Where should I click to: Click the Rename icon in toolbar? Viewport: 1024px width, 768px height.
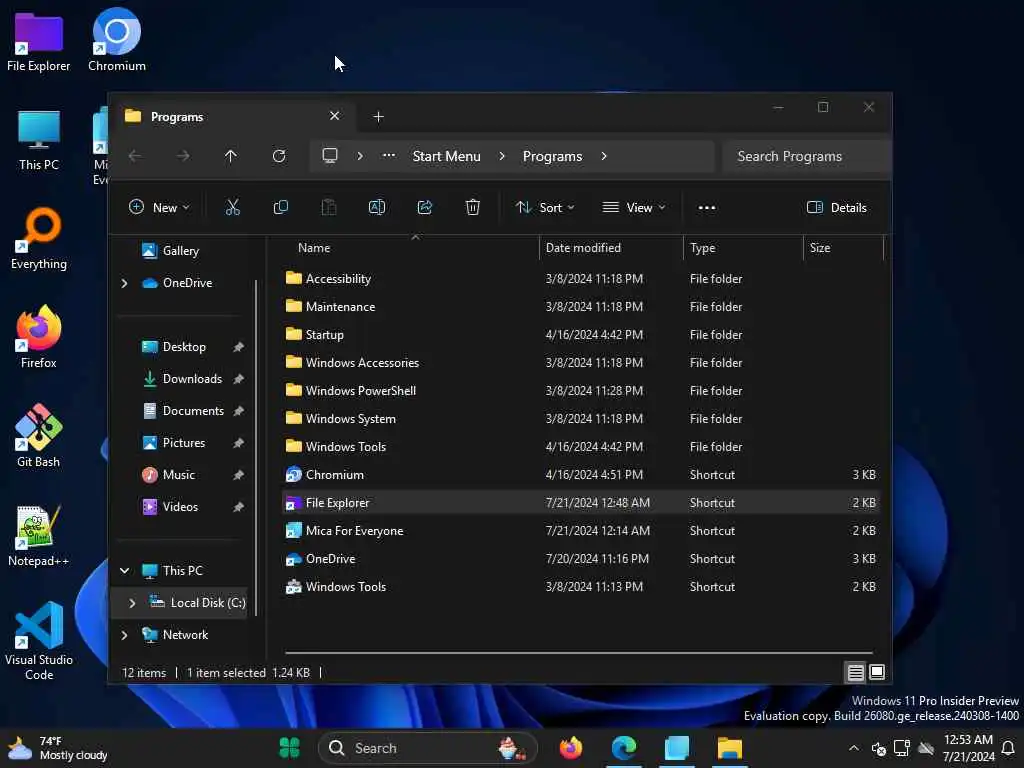coord(377,208)
